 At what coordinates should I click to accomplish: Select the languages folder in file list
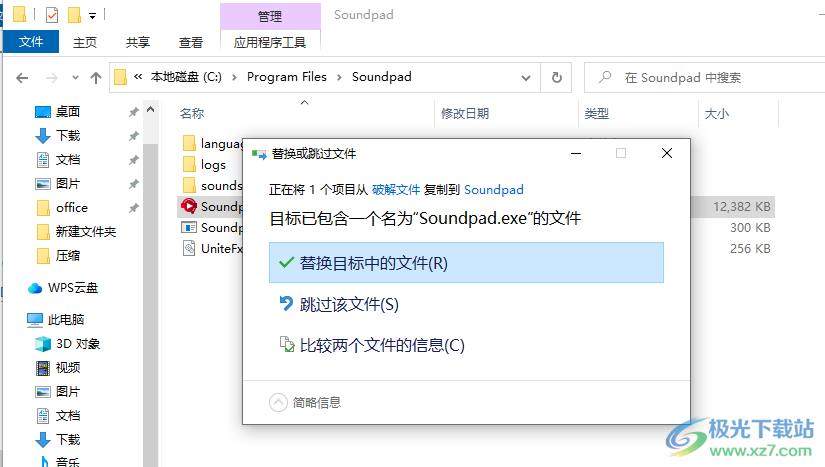[212, 144]
